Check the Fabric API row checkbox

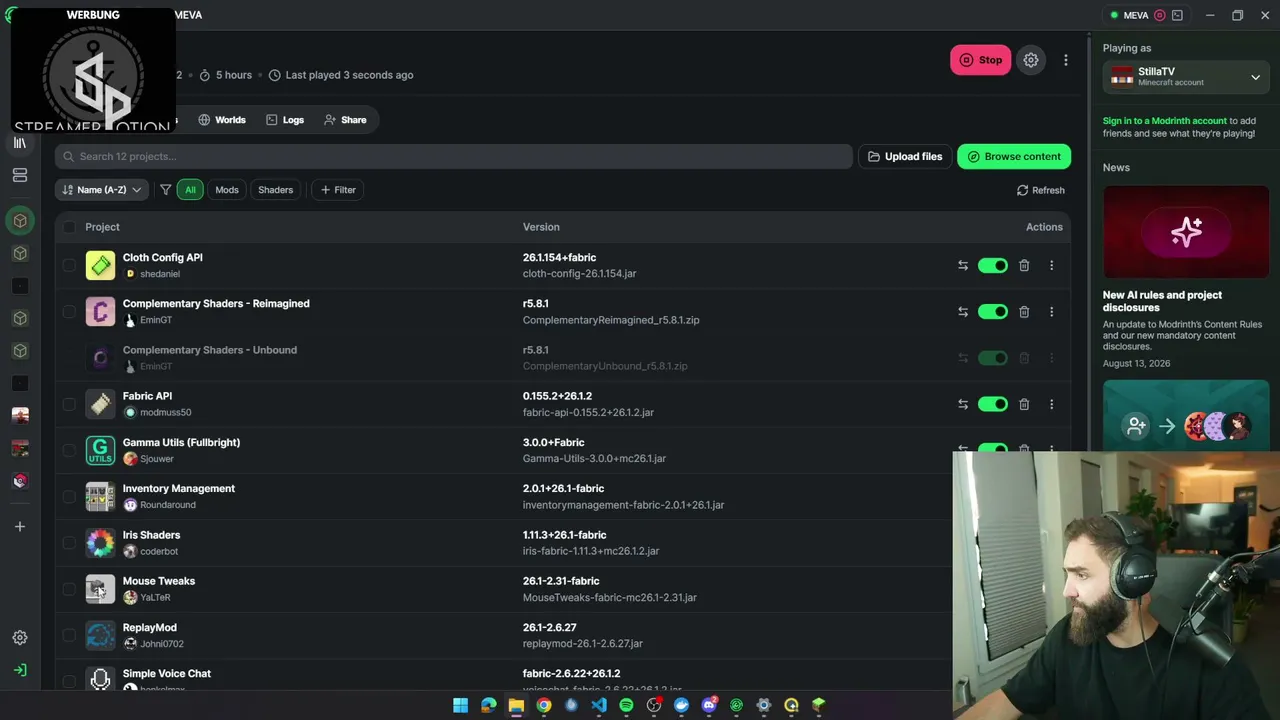pyautogui.click(x=69, y=404)
